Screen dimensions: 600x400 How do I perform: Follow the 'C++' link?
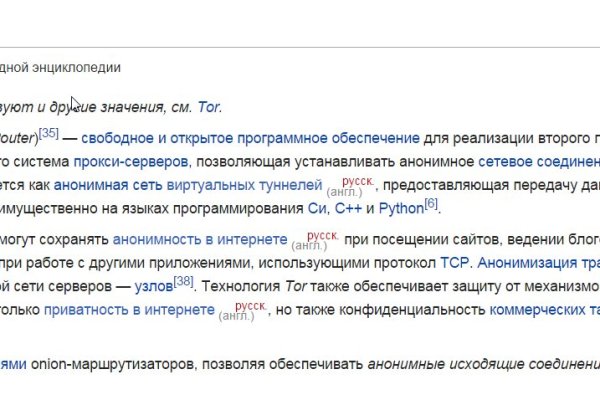346,209
